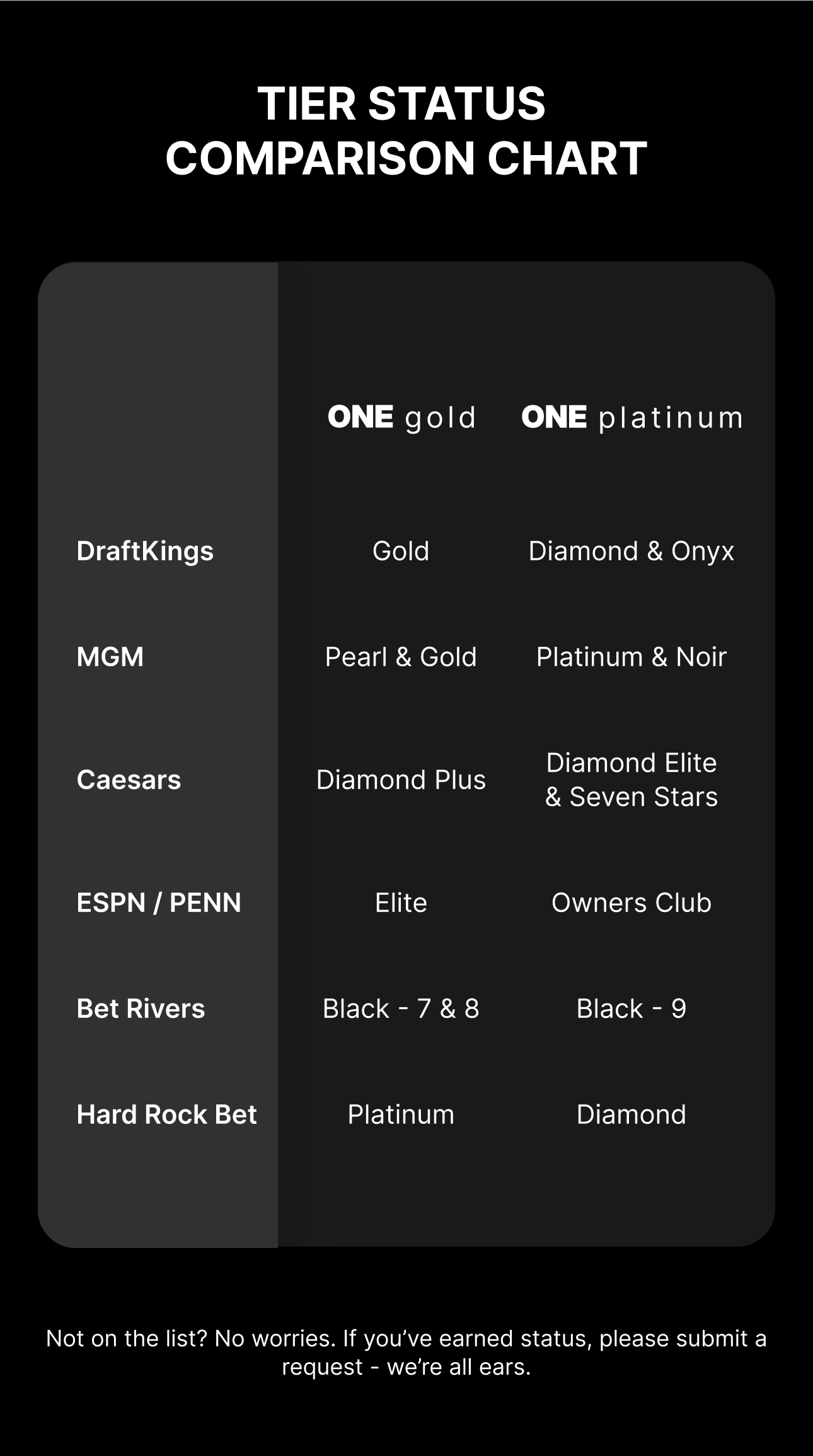Select Diamond Elite & Seven Stars cell
The width and height of the screenshot is (813, 1456).
[x=631, y=780]
